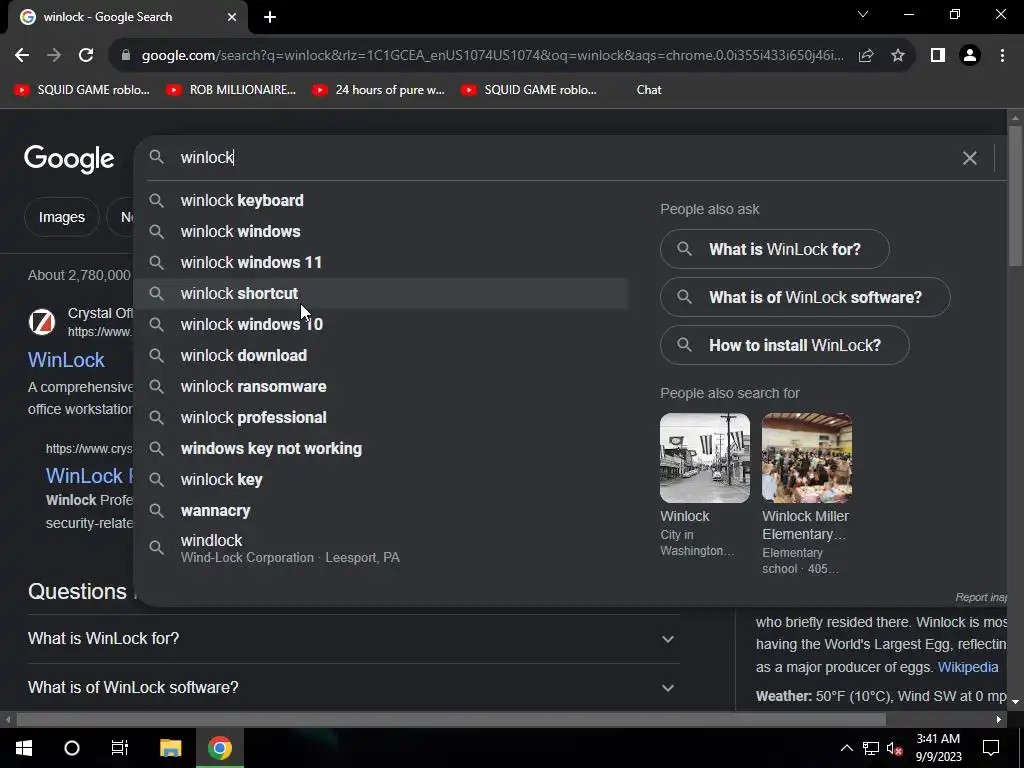The height and width of the screenshot is (768, 1024).
Task: Pick the winlock key suggestion
Action: pos(381,479)
